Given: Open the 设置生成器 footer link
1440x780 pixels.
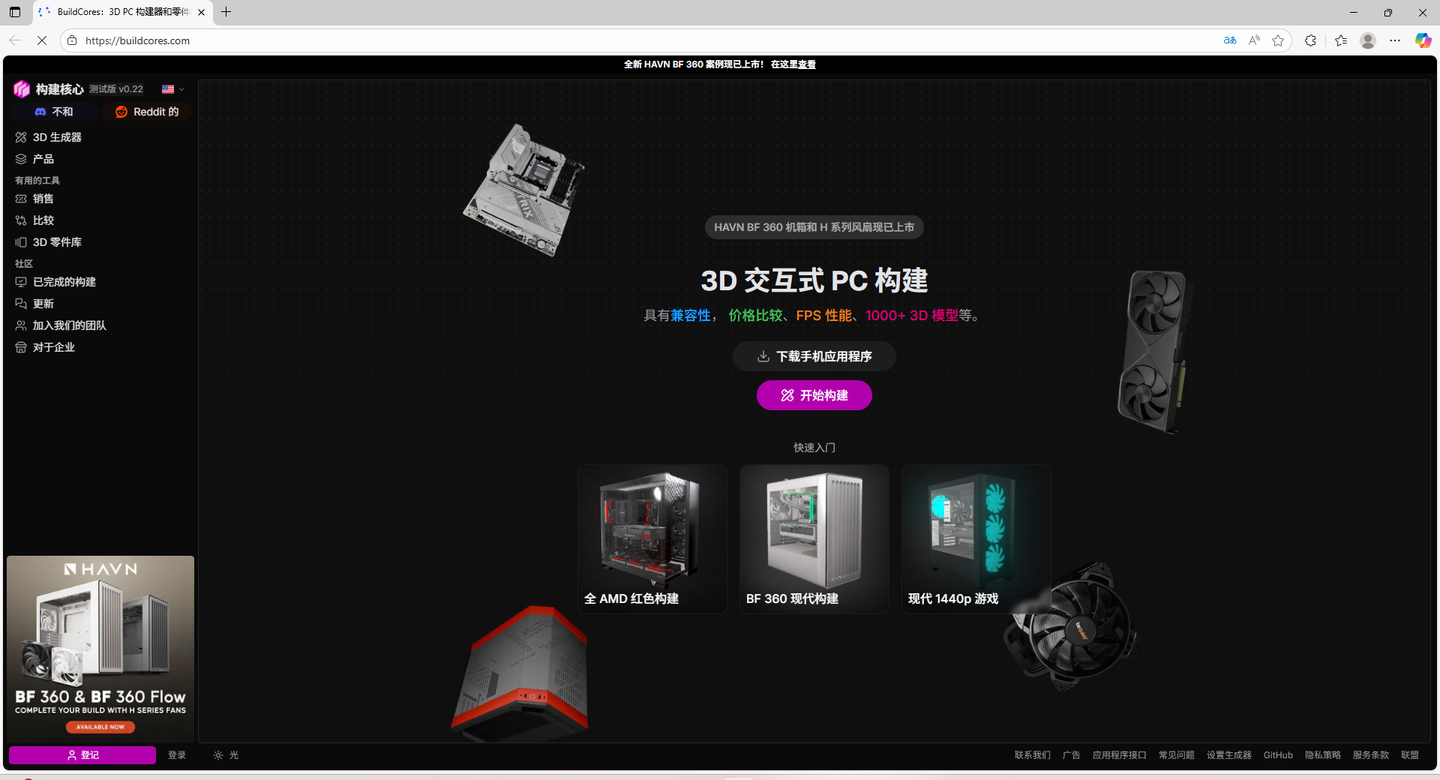Looking at the screenshot, I should [x=1229, y=755].
